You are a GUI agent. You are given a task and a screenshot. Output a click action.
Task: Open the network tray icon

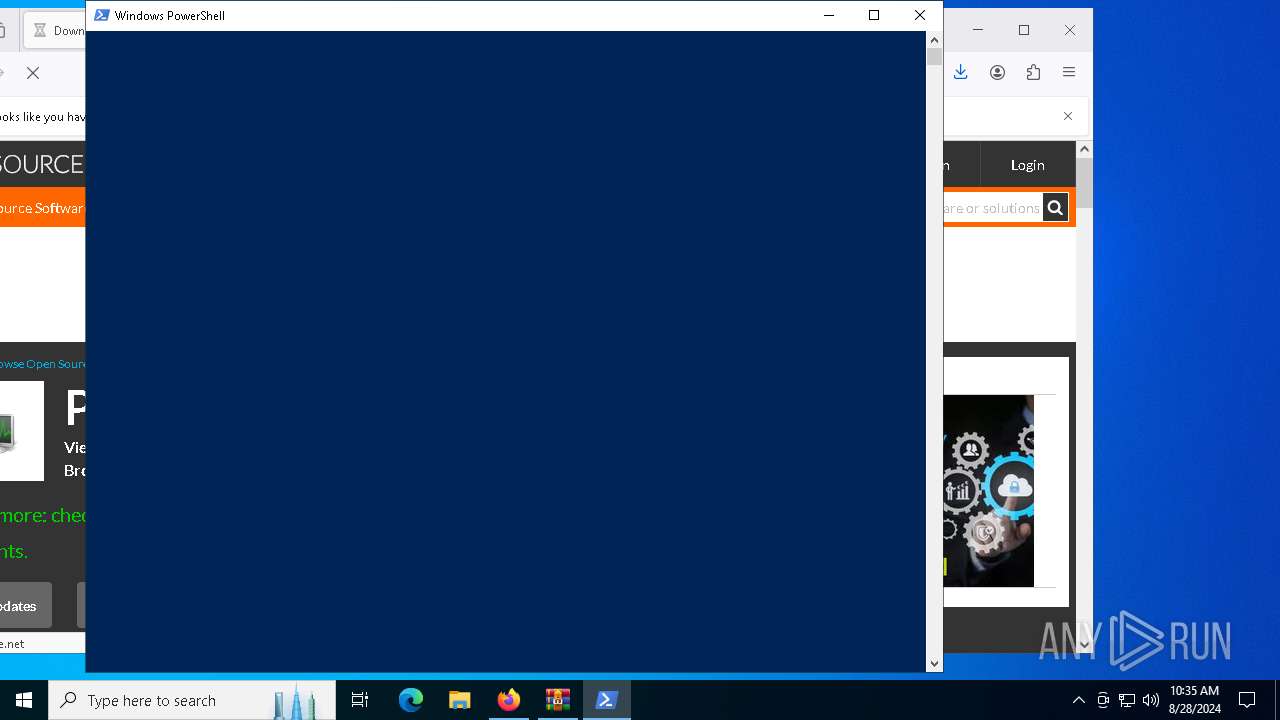point(1127,700)
